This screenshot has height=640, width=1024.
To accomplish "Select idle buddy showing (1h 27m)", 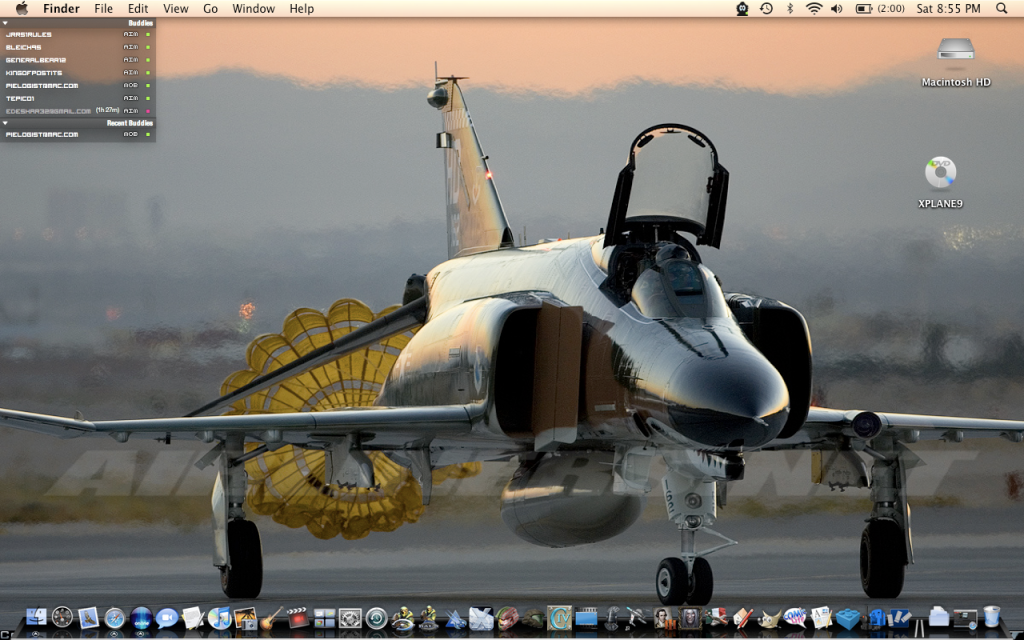I will [x=78, y=110].
